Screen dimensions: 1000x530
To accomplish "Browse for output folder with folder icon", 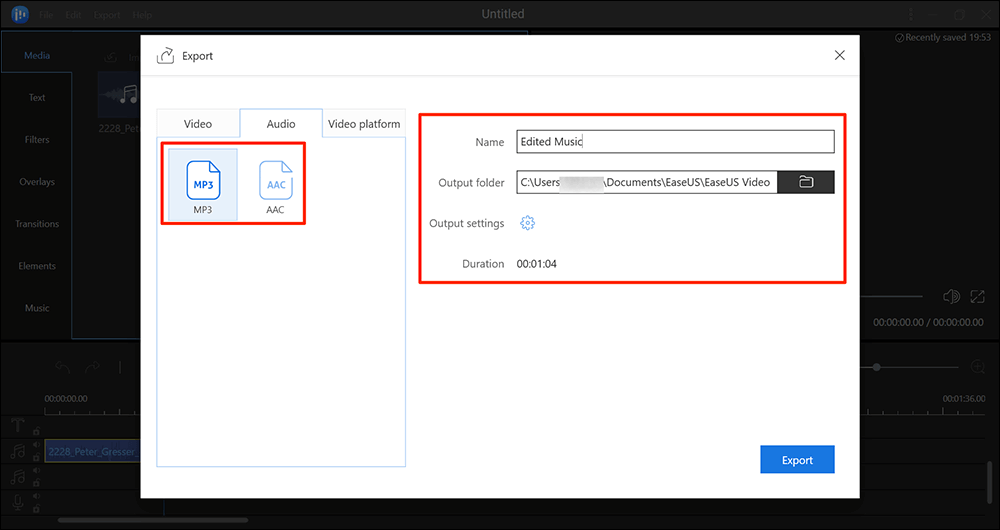I will click(x=806, y=182).
